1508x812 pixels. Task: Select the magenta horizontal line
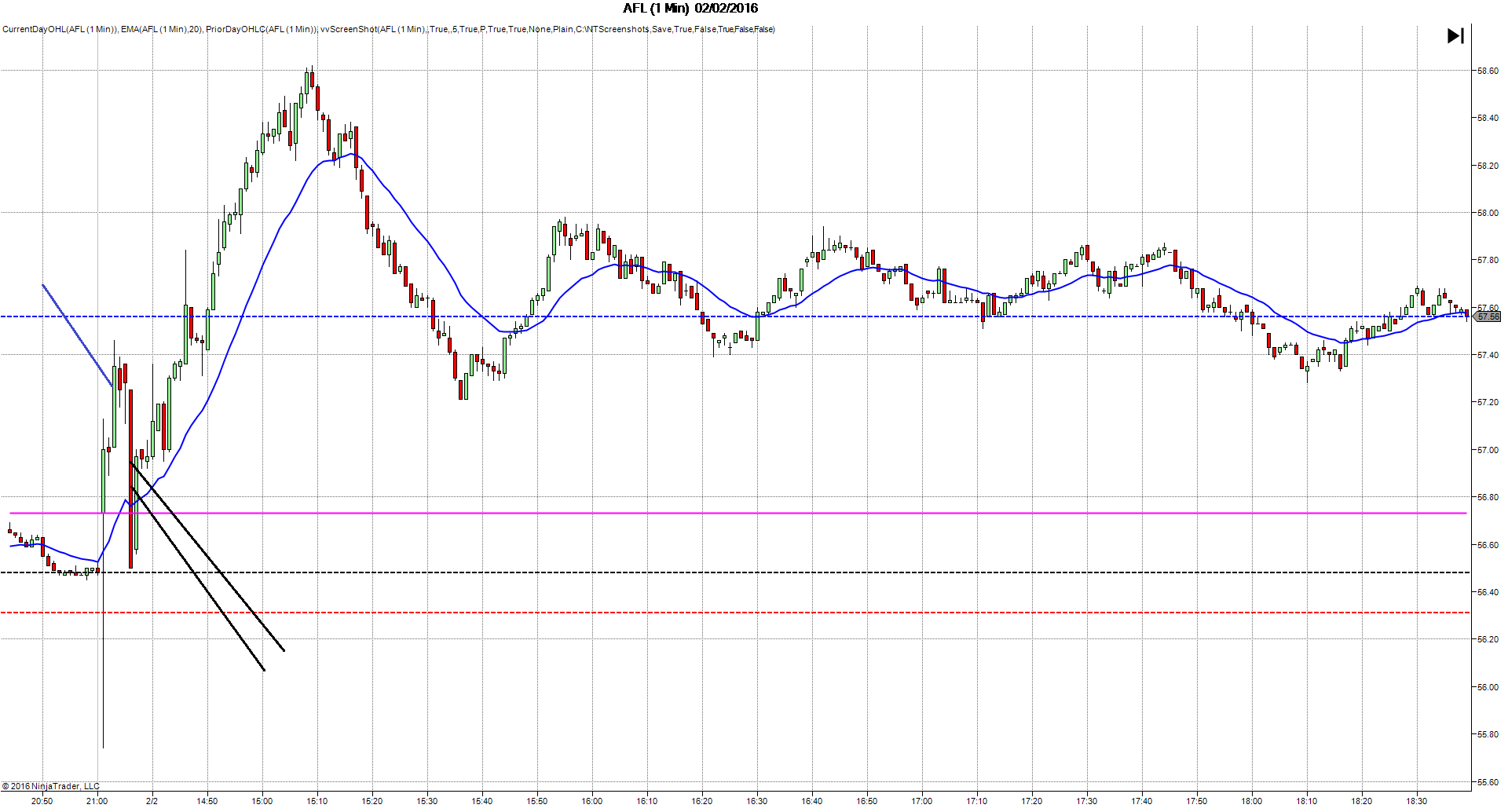tap(738, 514)
